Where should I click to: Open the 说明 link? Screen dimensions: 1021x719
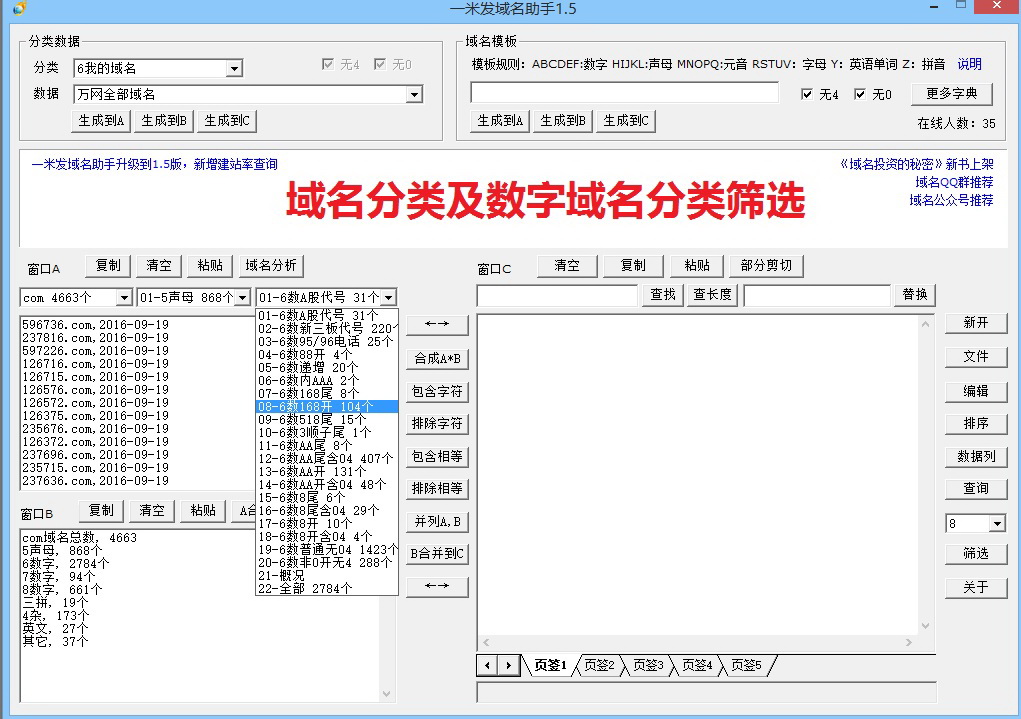coord(969,64)
